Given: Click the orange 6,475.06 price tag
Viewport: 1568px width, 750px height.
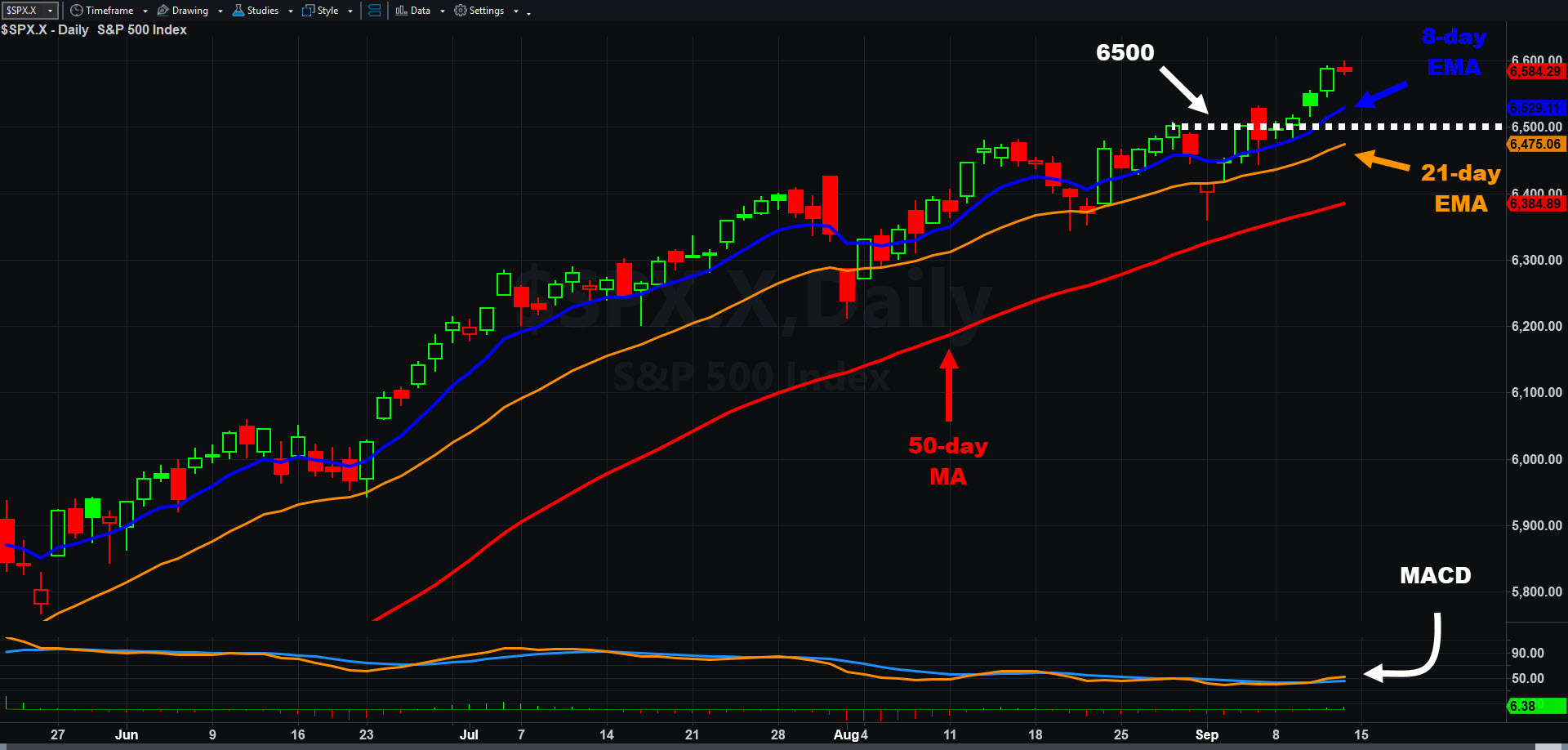Looking at the screenshot, I should point(1535,145).
